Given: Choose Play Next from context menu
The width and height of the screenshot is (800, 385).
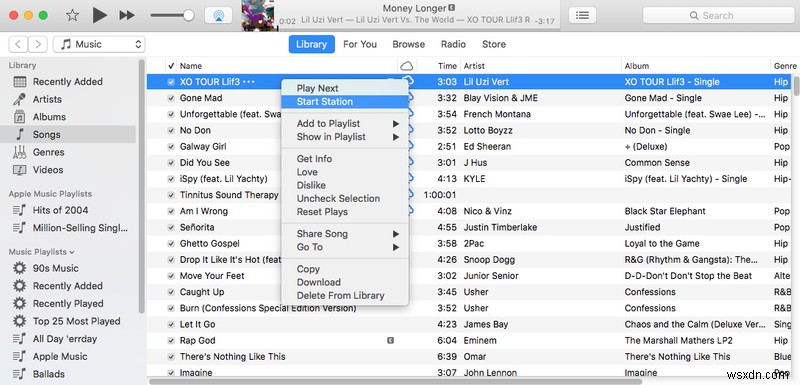Looking at the screenshot, I should (x=345, y=88).
